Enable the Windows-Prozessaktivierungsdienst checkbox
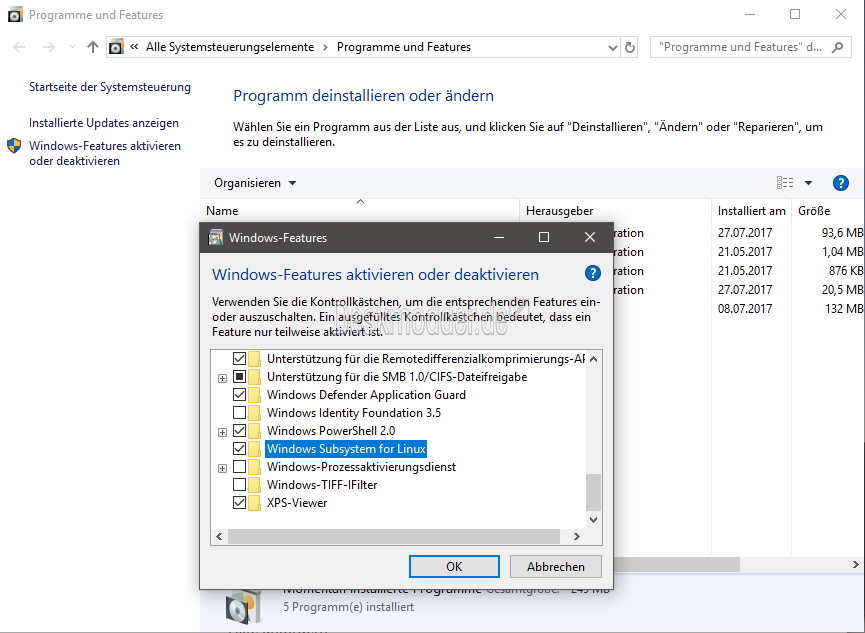Screen dimensions: 865x633 pyautogui.click(x=239, y=467)
